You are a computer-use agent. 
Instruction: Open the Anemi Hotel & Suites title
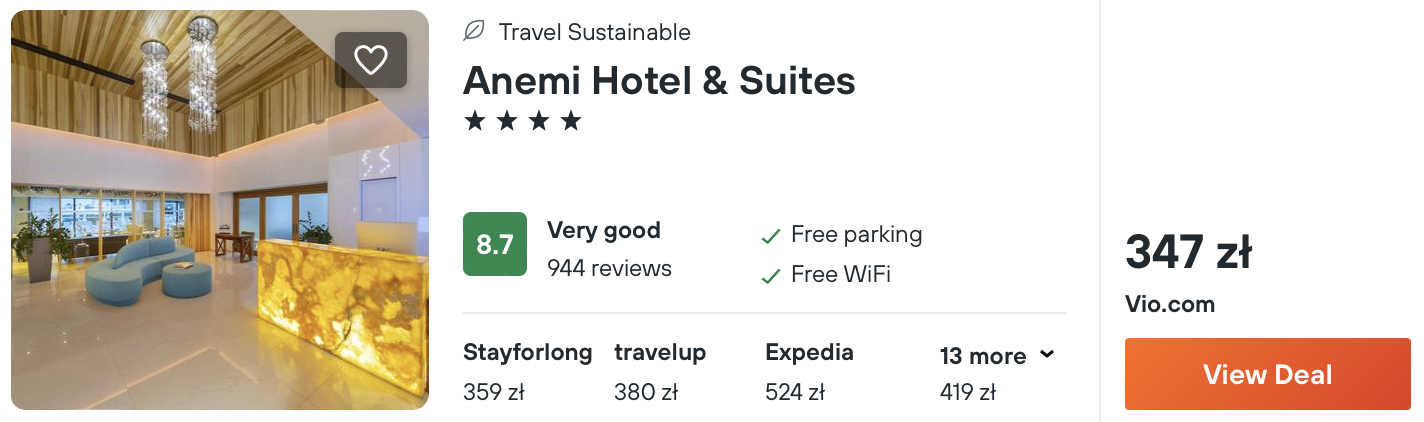point(659,80)
